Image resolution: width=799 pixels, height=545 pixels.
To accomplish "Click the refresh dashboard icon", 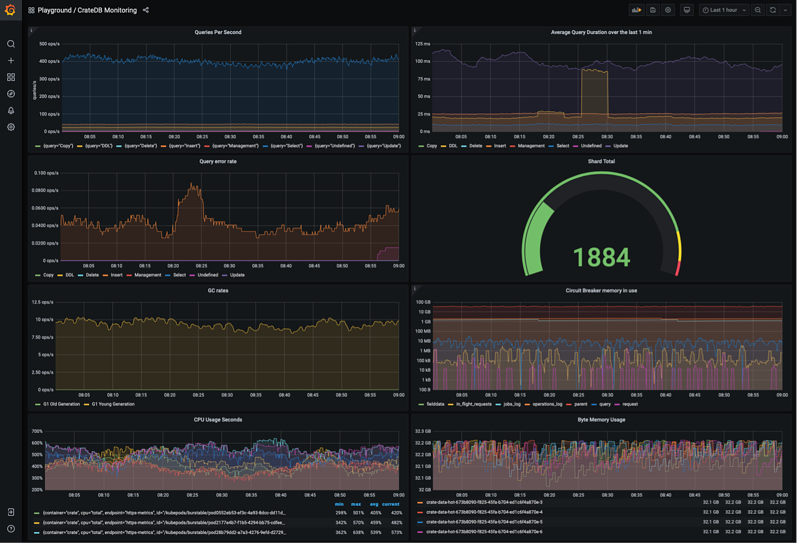I will (773, 10).
